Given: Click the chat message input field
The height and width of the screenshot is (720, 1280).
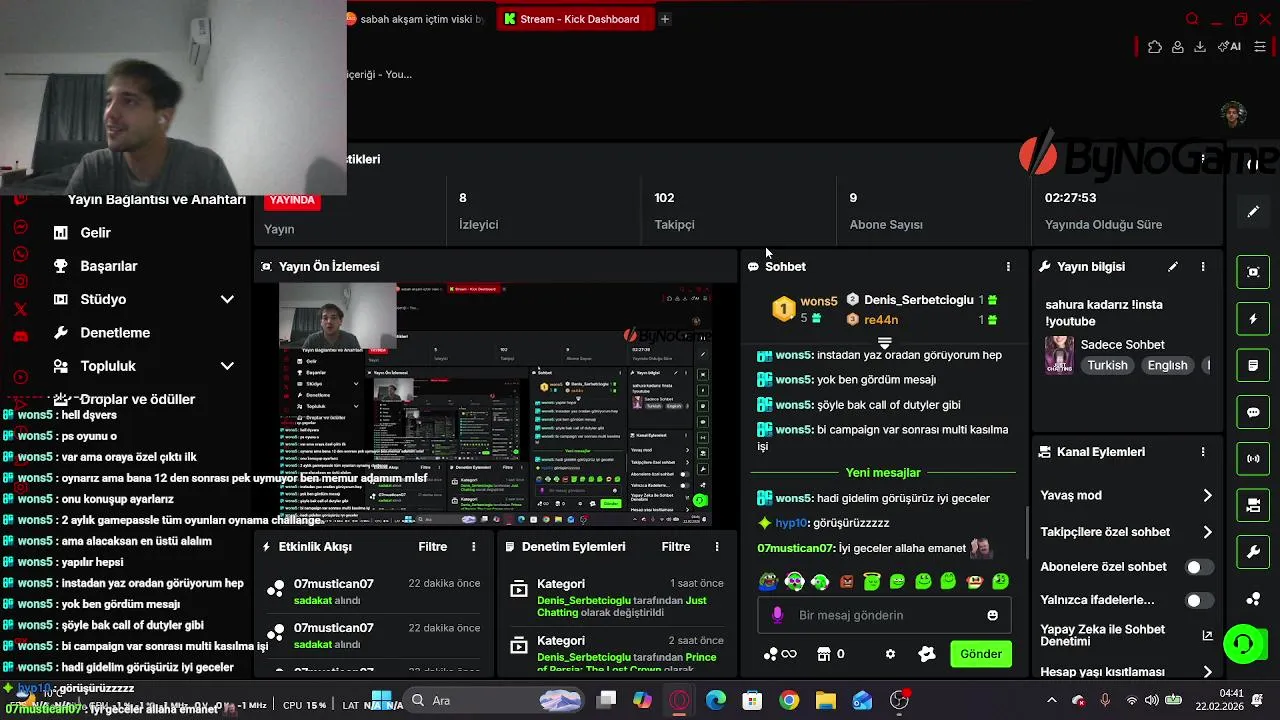Looking at the screenshot, I should (884, 615).
